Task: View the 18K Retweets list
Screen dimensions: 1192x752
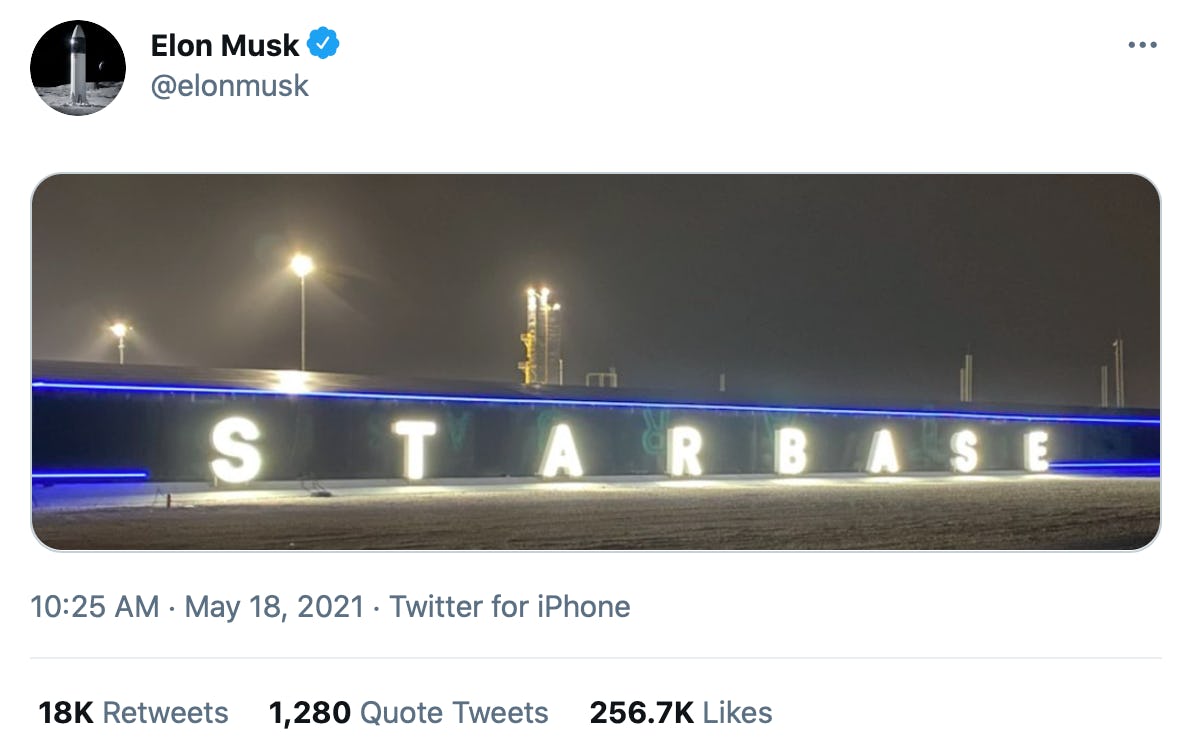Action: 132,713
